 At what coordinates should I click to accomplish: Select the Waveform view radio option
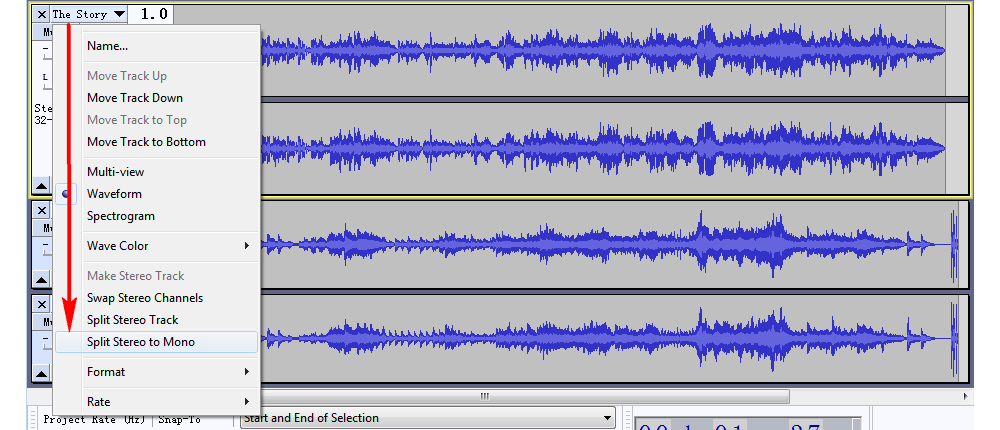pos(156,194)
